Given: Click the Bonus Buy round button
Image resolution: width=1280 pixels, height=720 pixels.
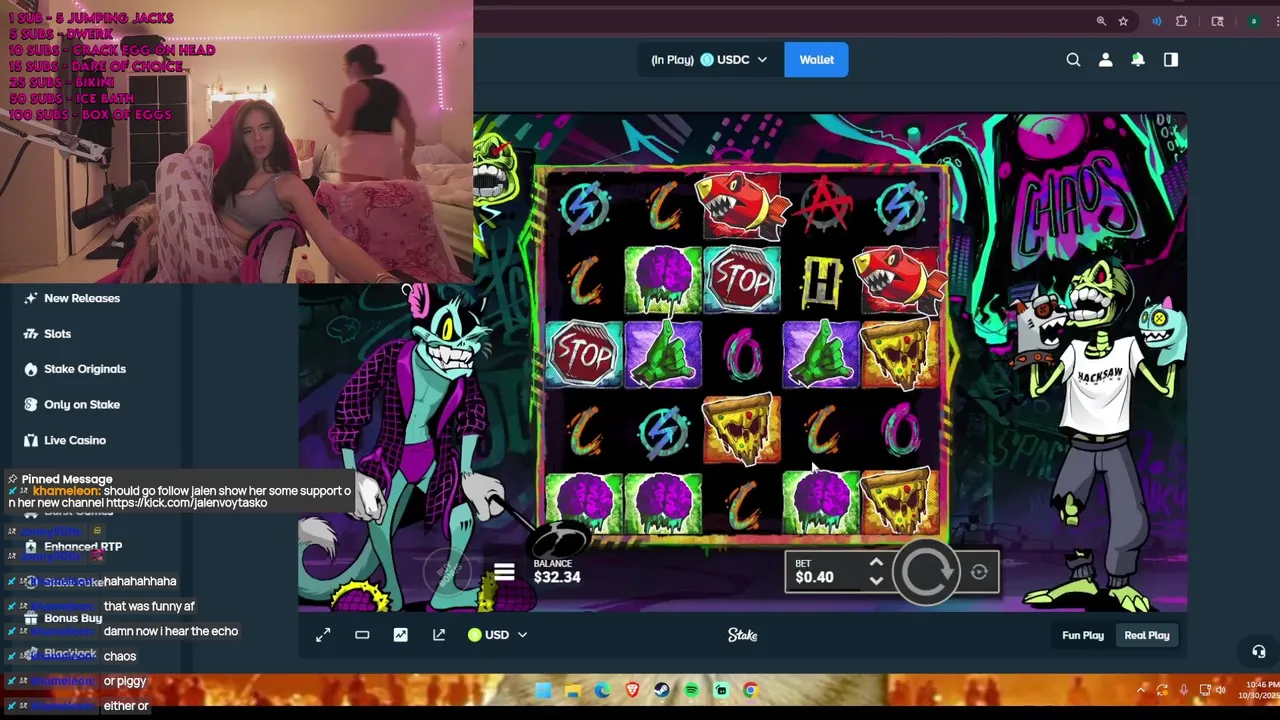Looking at the screenshot, I should click(x=447, y=571).
